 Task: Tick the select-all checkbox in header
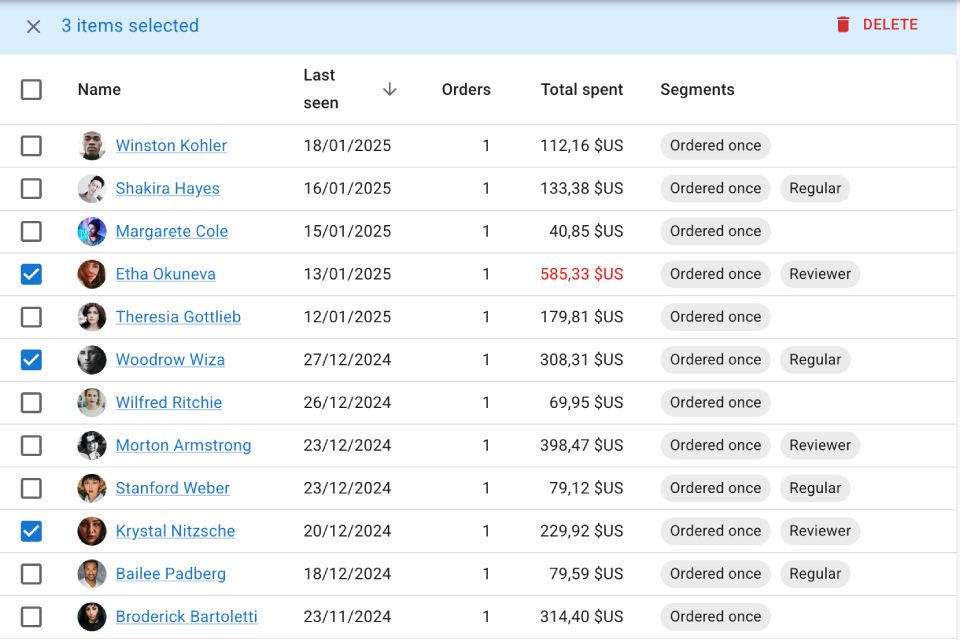click(x=32, y=90)
